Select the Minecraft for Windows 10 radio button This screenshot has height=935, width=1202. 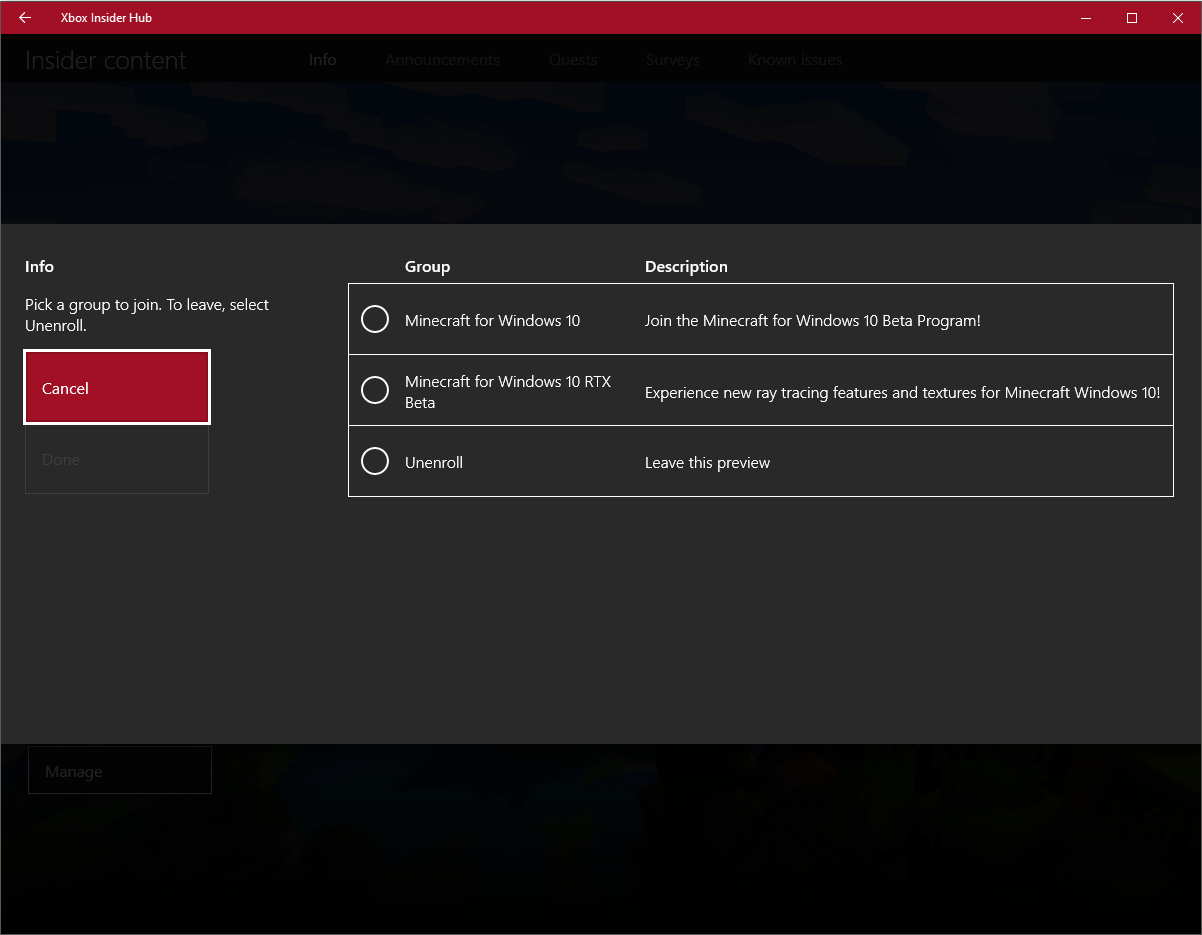pyautogui.click(x=375, y=320)
